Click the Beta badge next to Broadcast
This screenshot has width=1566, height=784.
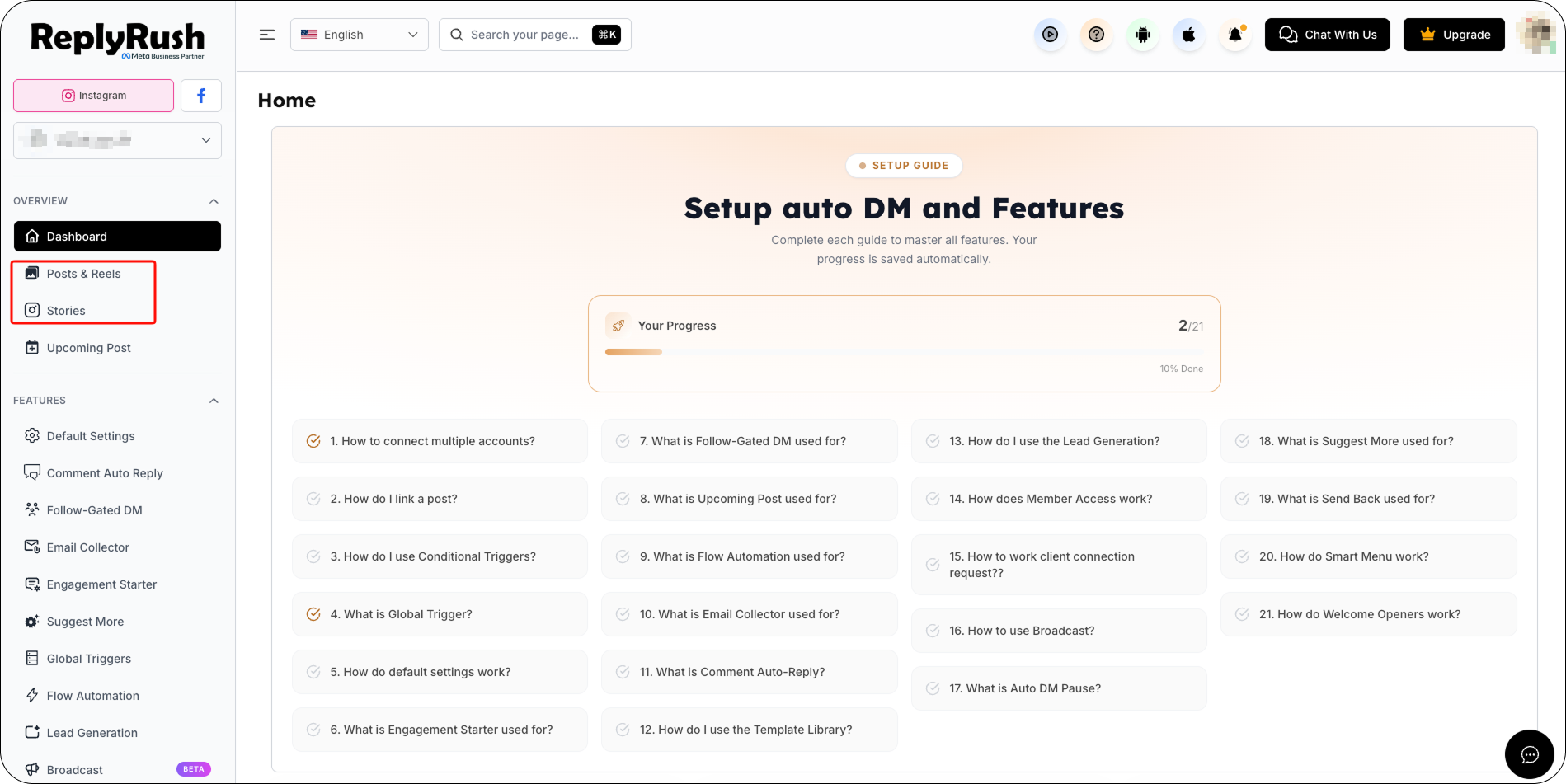194,769
